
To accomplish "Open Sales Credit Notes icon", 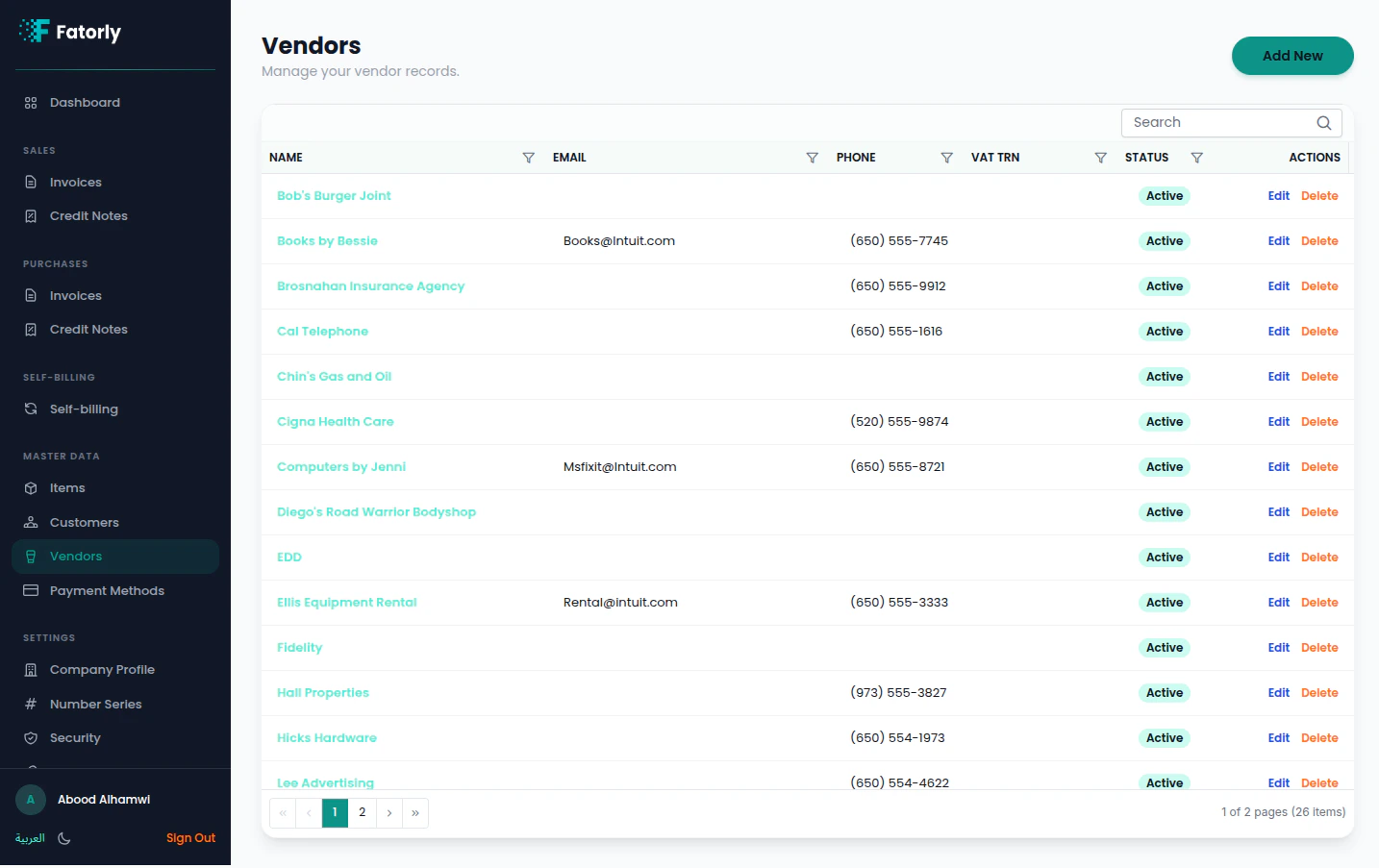I will tap(31, 216).
